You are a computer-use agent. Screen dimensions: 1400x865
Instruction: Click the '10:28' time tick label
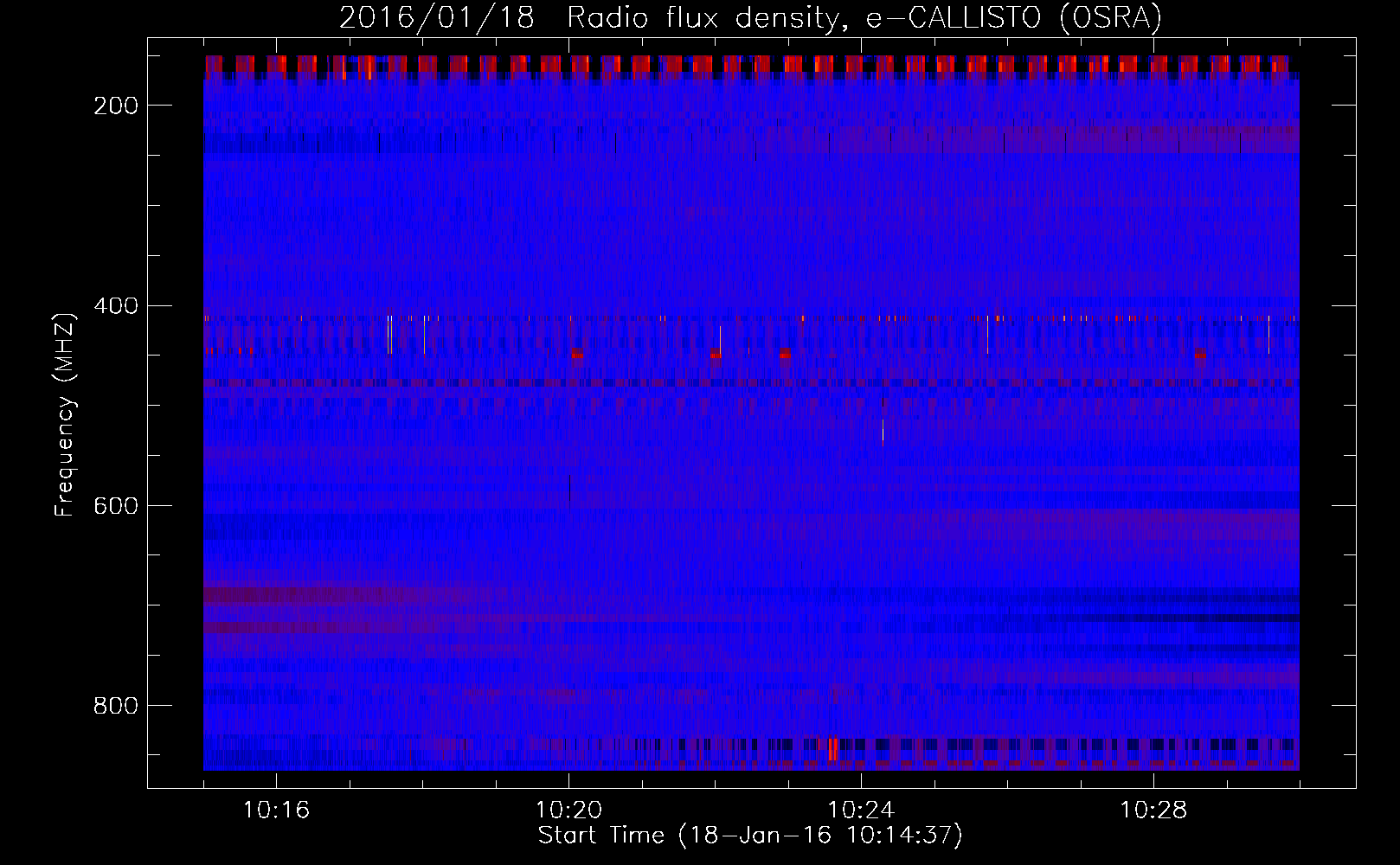[1153, 811]
